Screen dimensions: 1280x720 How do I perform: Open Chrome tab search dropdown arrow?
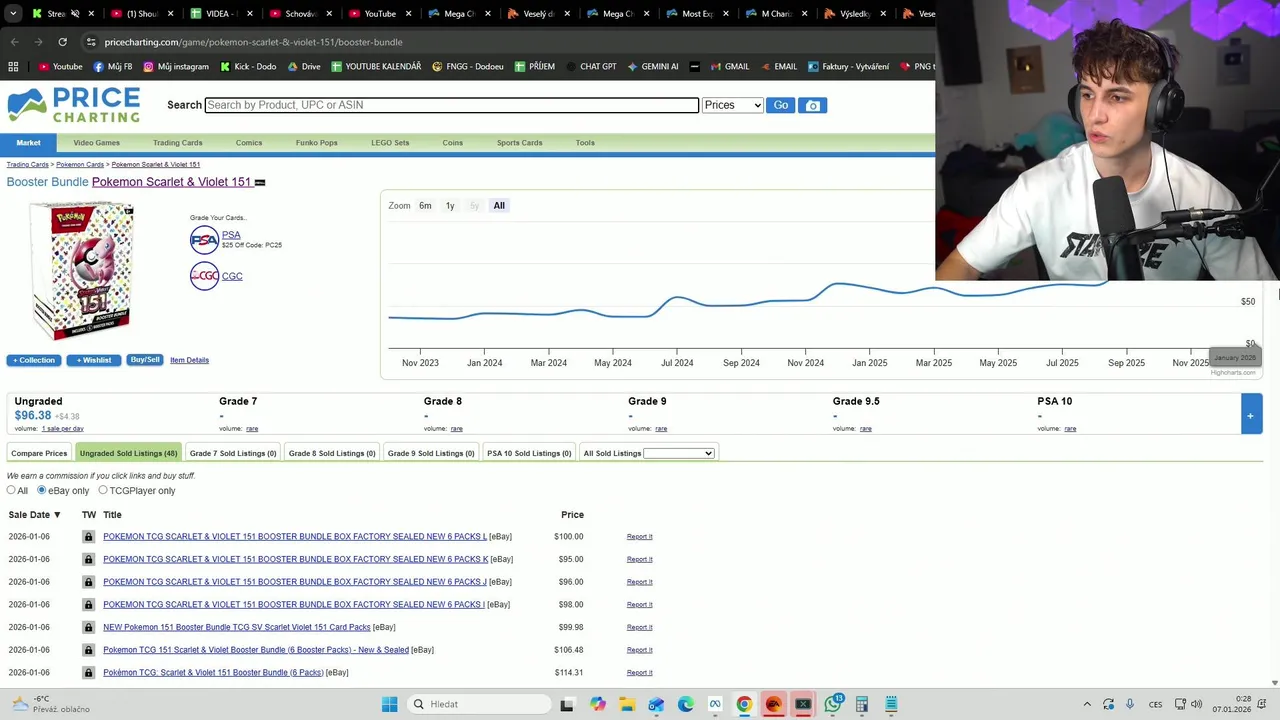pos(14,14)
